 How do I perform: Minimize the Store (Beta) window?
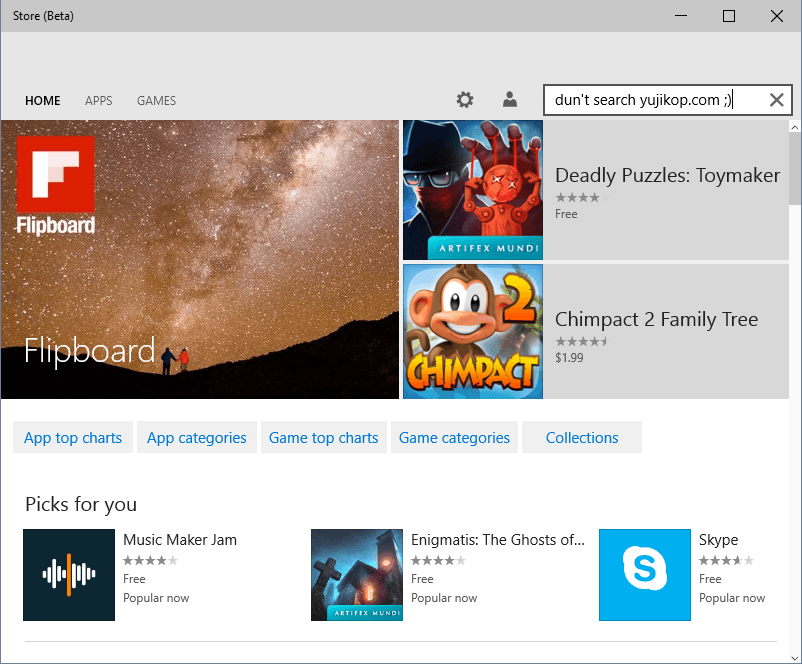[681, 16]
